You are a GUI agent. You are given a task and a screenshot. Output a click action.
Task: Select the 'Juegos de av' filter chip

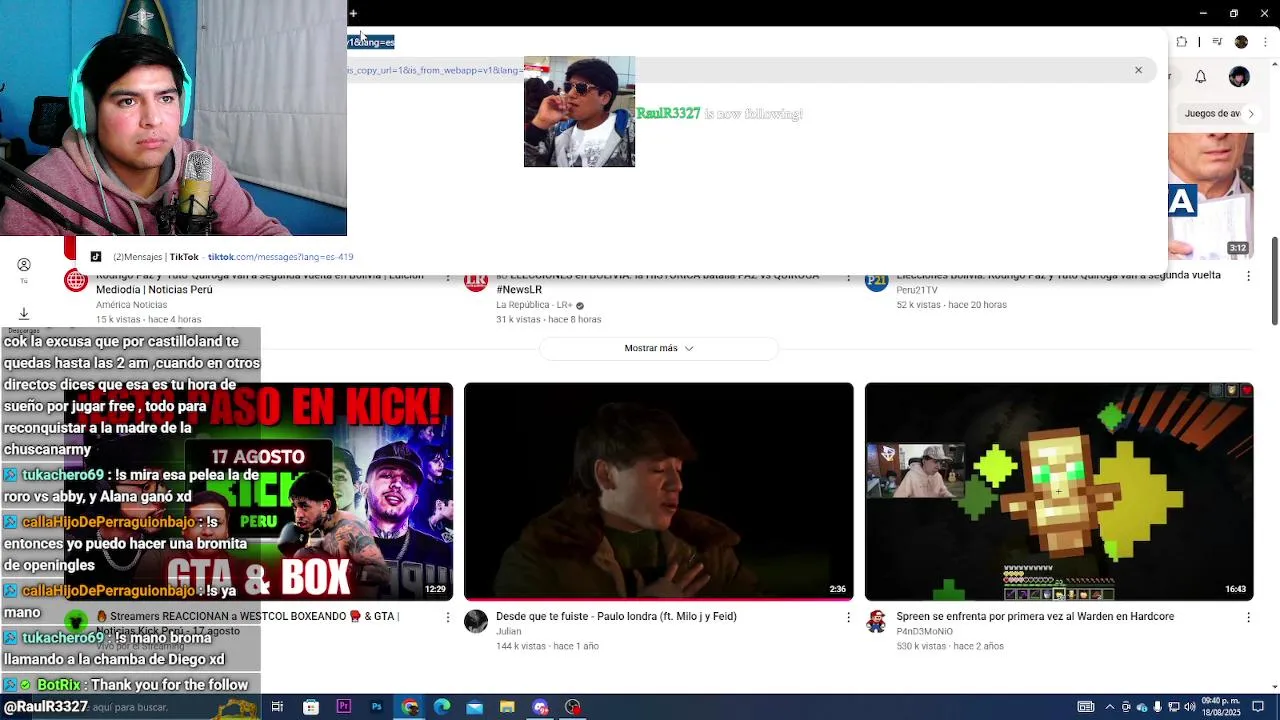tap(1211, 113)
